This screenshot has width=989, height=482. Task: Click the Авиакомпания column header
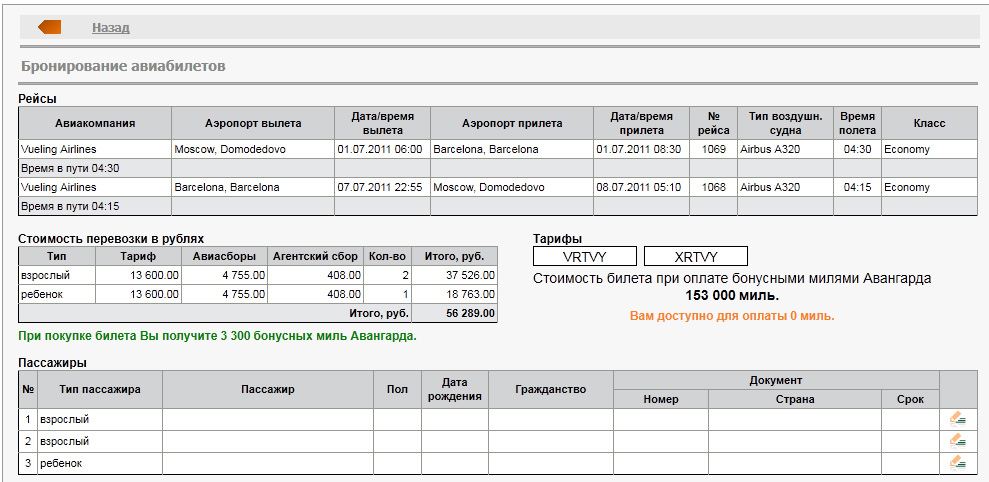tap(95, 124)
